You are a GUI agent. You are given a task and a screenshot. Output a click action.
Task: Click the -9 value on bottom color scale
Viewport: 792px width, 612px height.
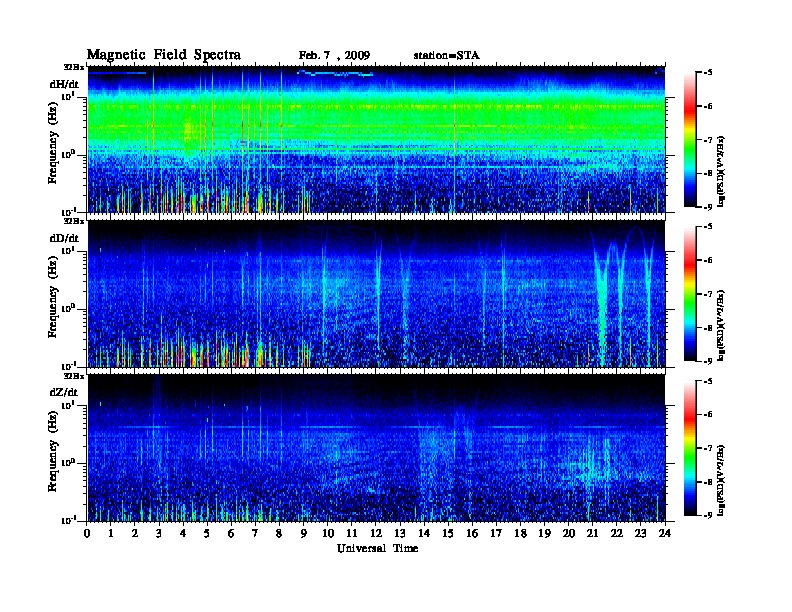tap(707, 515)
